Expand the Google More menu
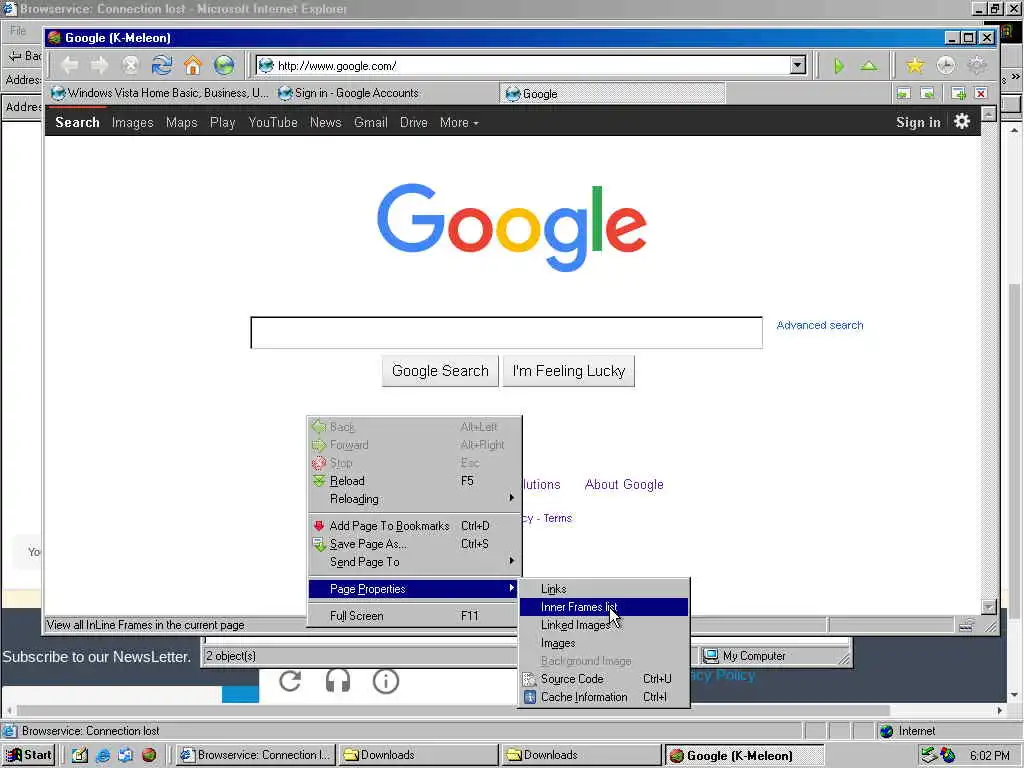This screenshot has height=768, width=1024. 458,122
